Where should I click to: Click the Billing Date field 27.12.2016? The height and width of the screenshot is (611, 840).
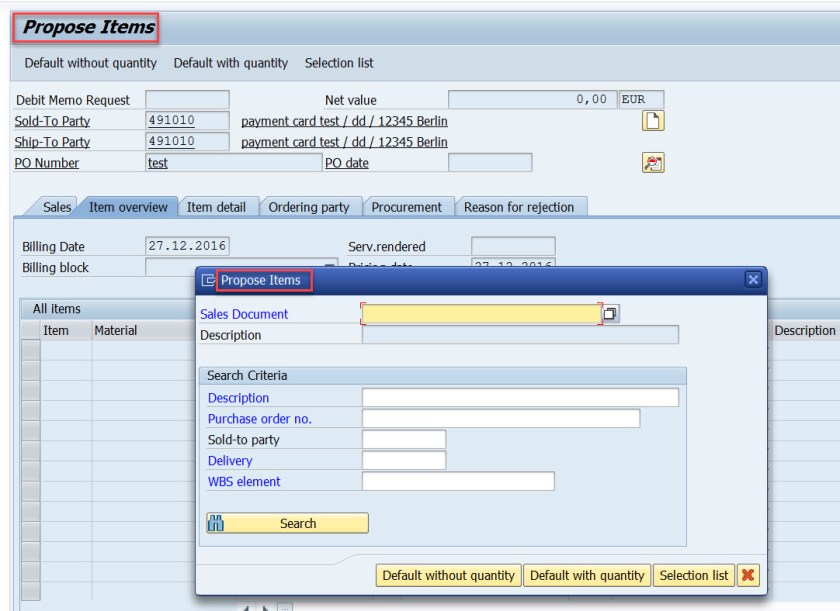pyautogui.click(x=188, y=246)
